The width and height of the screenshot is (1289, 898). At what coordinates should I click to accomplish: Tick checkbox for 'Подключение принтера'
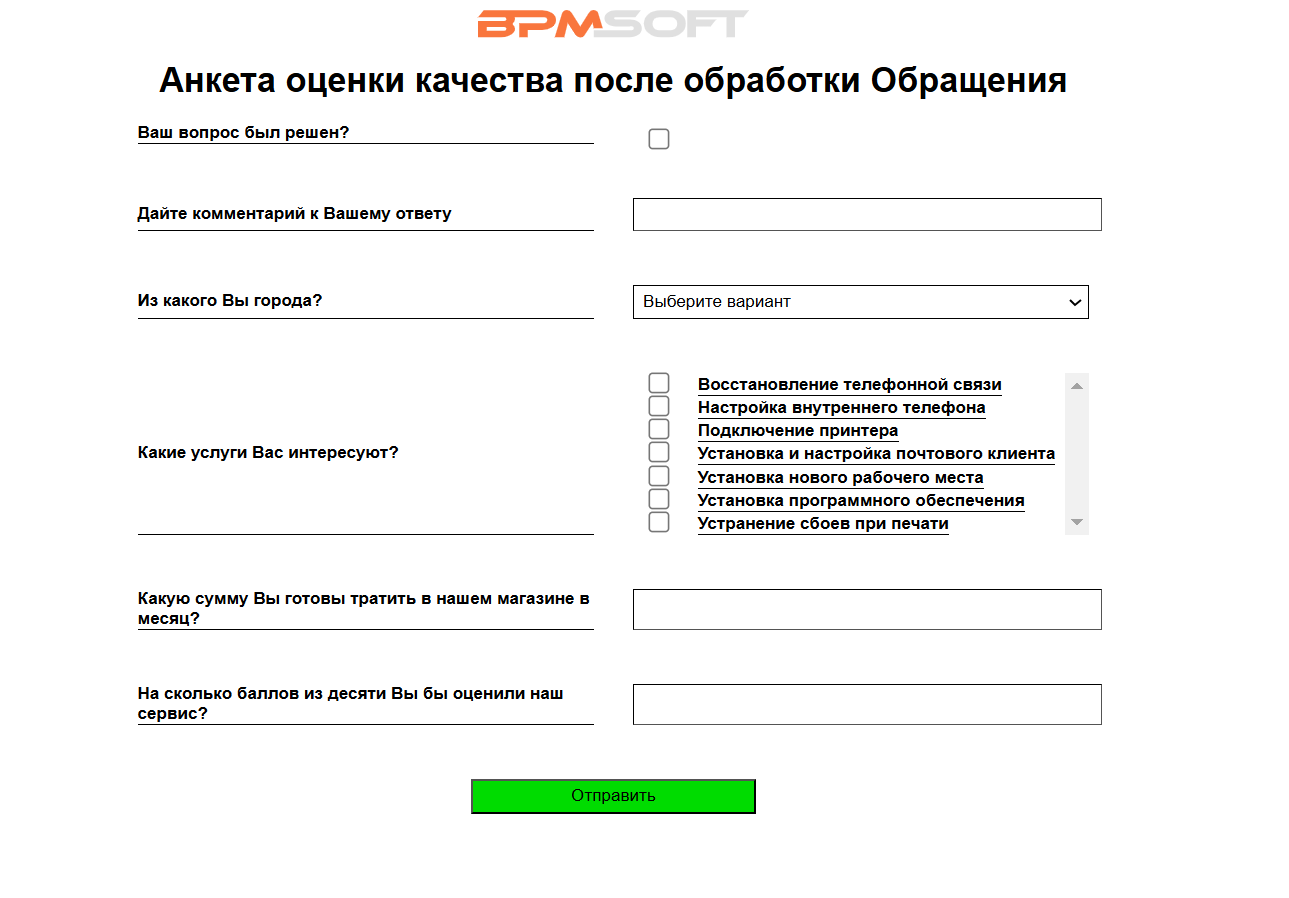pos(658,429)
